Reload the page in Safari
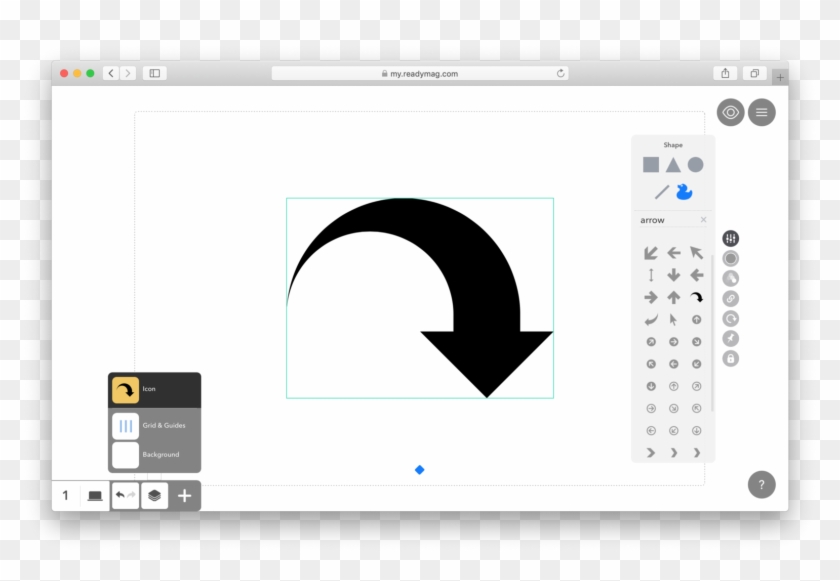Screen dimensions: 840x581 (560, 73)
